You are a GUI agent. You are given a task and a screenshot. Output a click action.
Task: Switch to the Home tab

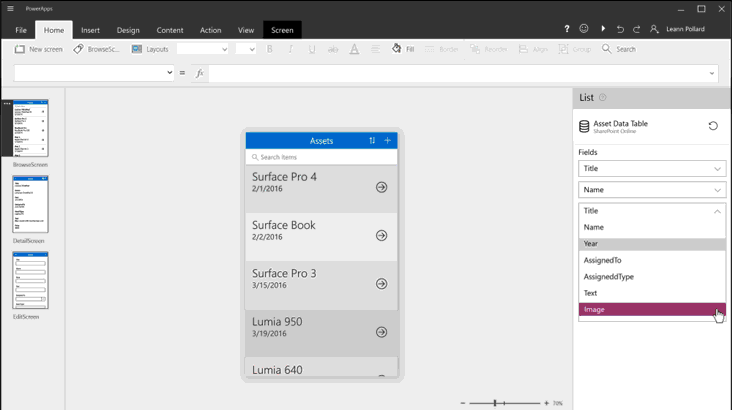[54, 30]
